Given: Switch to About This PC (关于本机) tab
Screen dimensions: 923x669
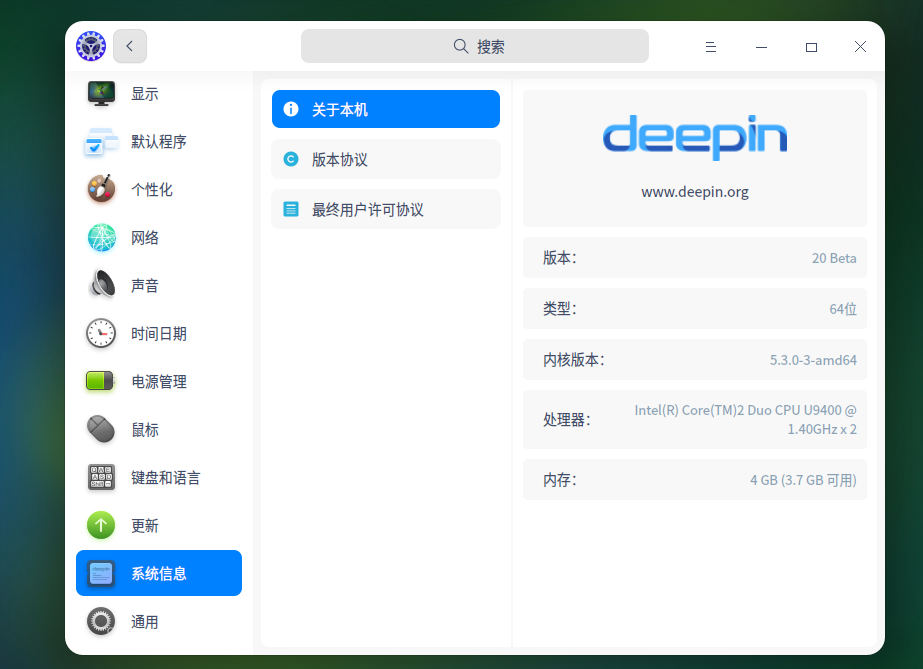Looking at the screenshot, I should pyautogui.click(x=386, y=109).
